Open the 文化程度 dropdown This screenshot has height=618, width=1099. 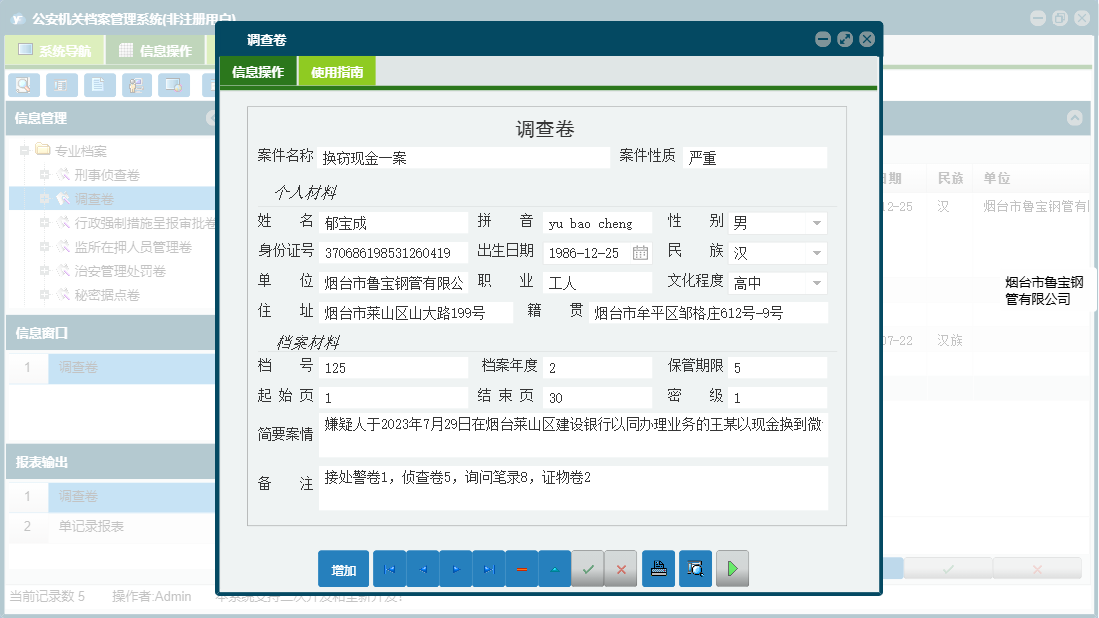(x=817, y=282)
